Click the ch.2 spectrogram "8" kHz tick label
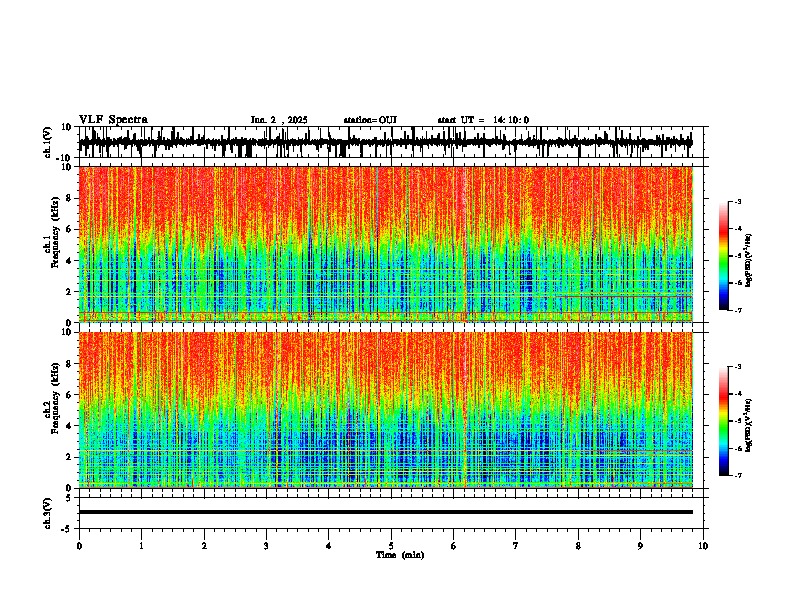The height and width of the screenshot is (612, 792). pos(69,364)
